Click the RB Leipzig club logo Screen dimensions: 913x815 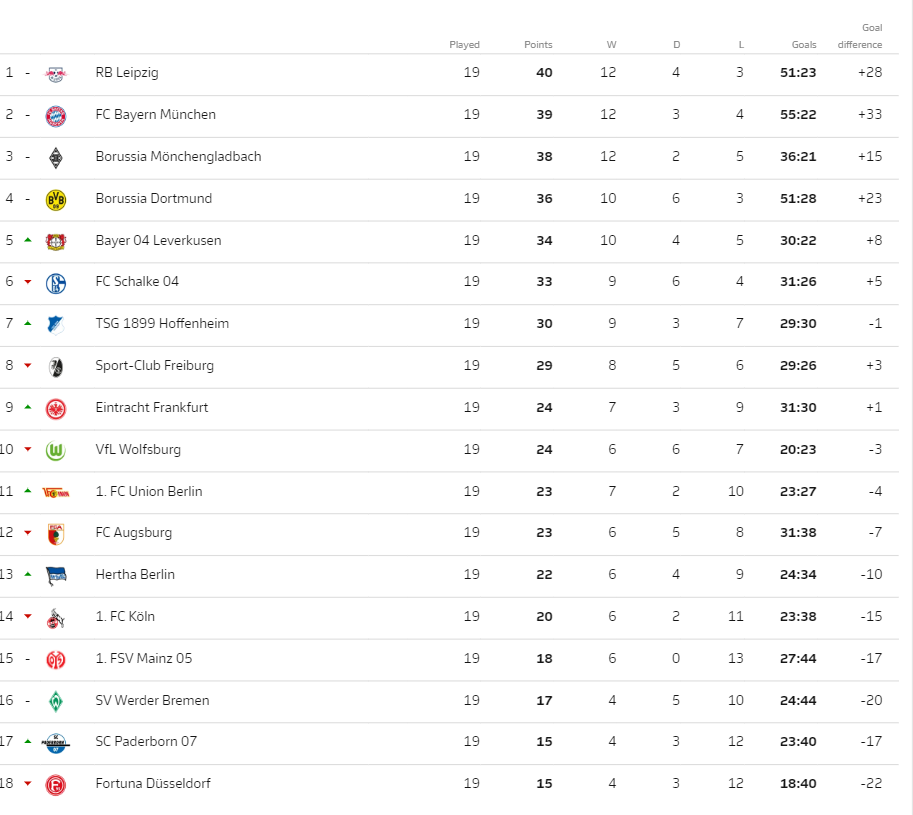coord(56,74)
